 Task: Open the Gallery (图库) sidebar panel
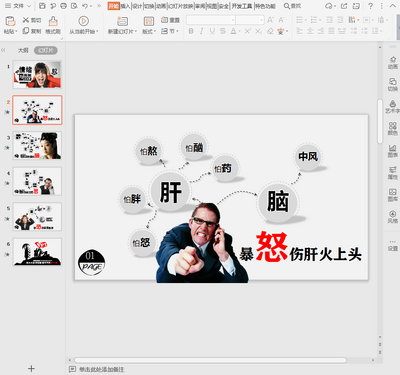click(393, 195)
